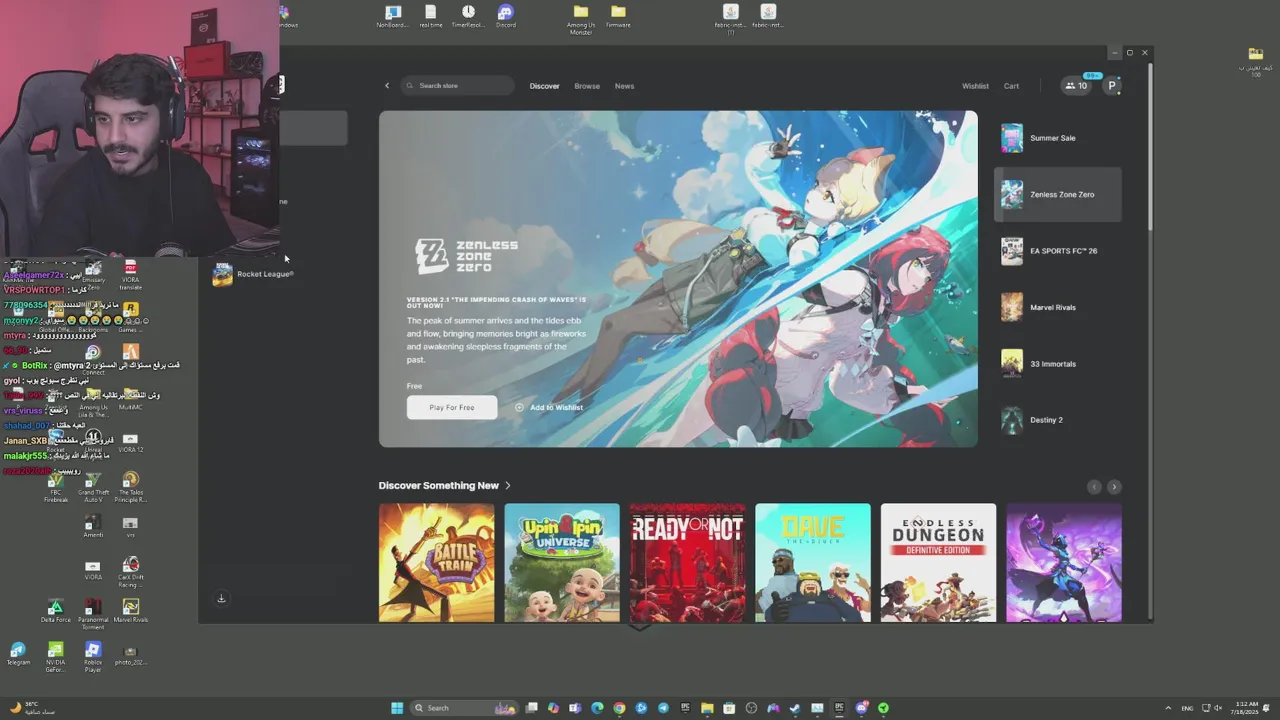The image size is (1280, 720).
Task: Show hidden icons in the system tray
Action: (1168, 708)
